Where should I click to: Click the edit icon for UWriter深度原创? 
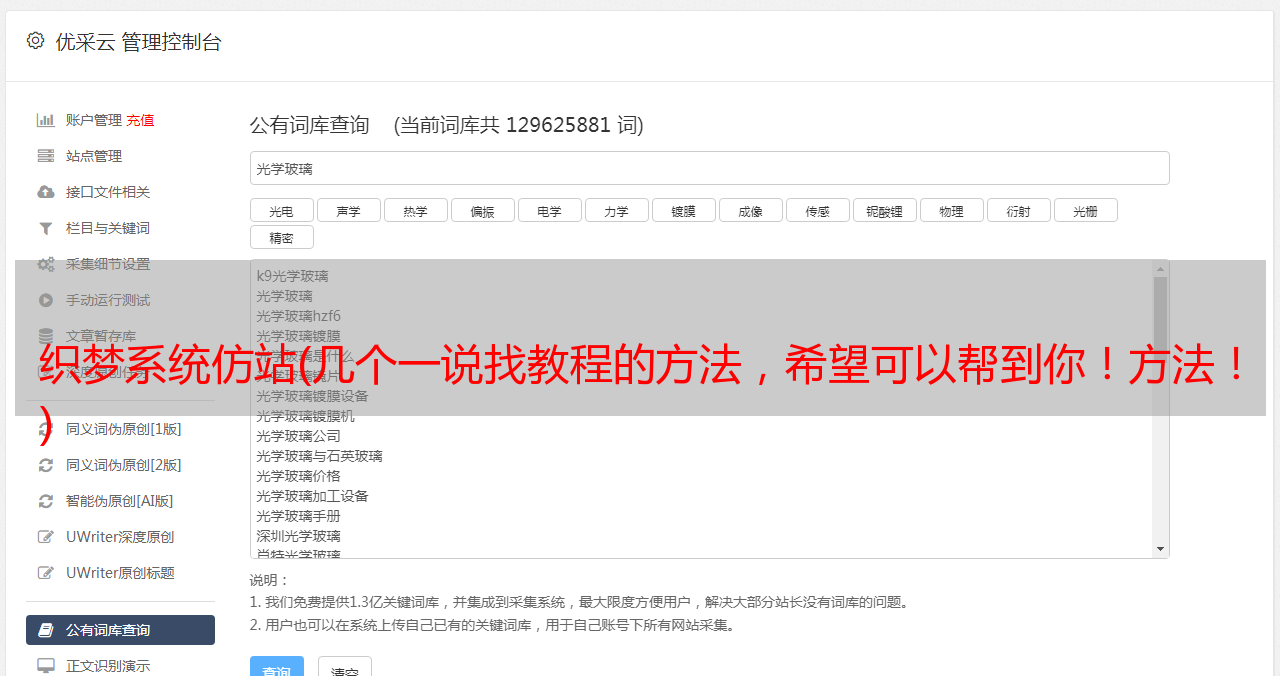point(45,537)
